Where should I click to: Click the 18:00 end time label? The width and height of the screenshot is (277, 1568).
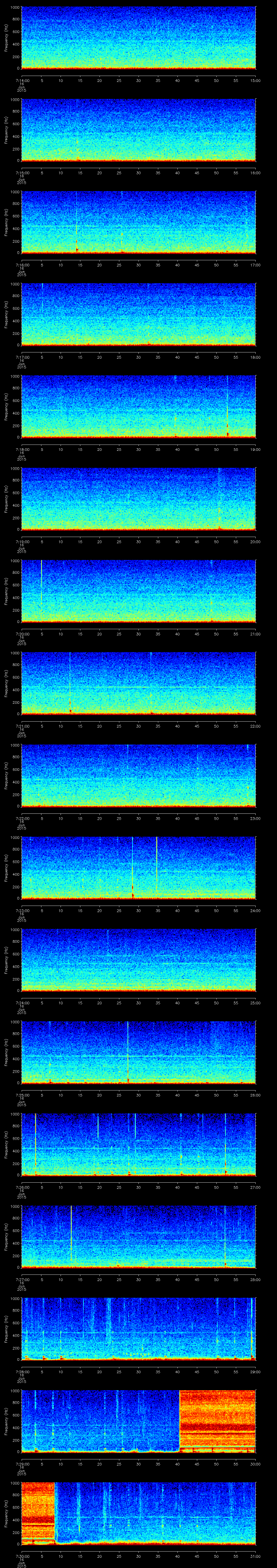pyautogui.click(x=255, y=357)
